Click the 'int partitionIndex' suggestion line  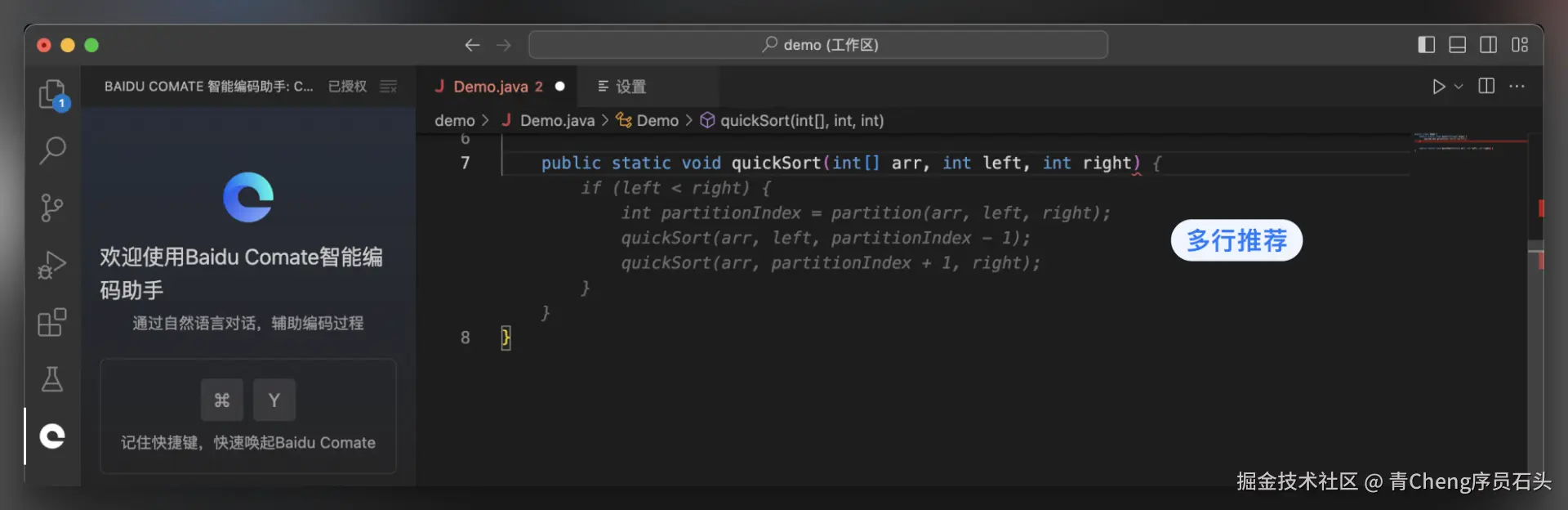(866, 213)
